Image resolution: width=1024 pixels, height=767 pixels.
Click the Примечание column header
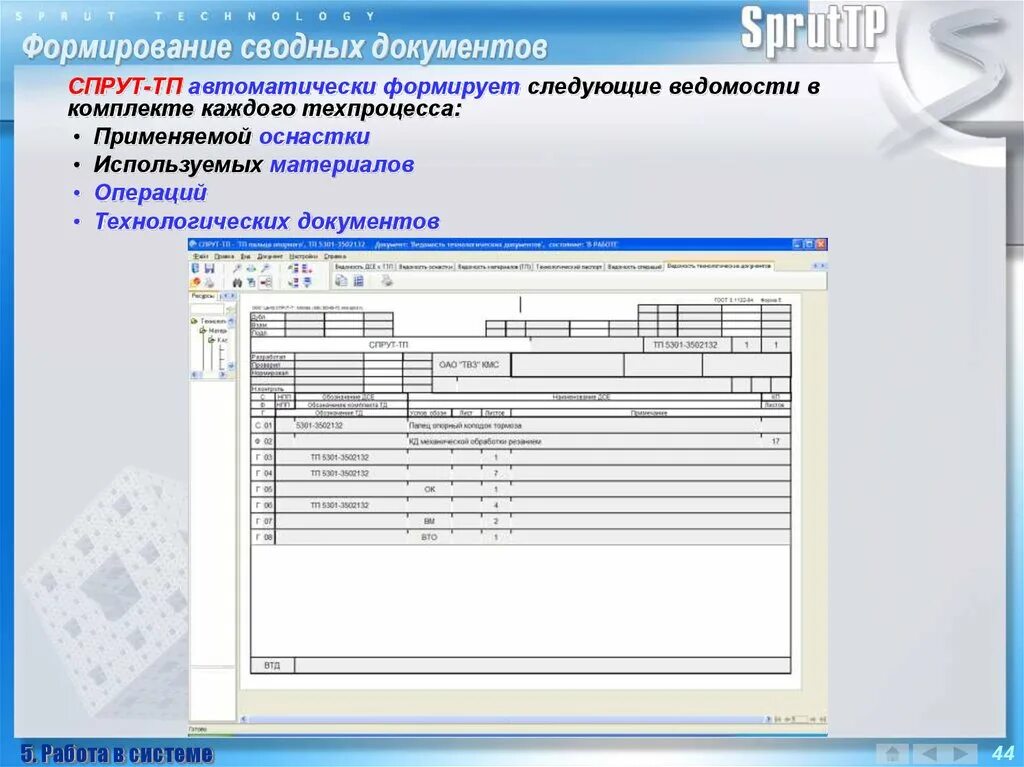pyautogui.click(x=649, y=413)
